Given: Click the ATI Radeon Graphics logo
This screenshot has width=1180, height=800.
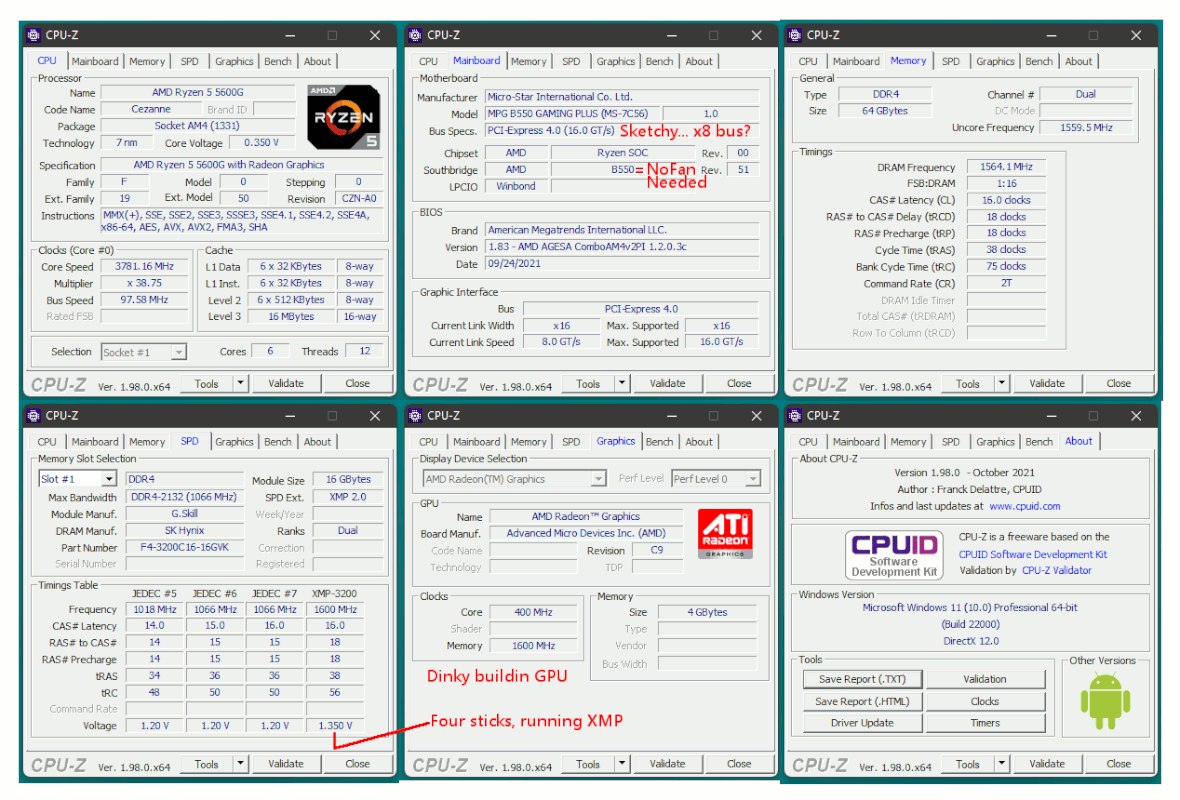Looking at the screenshot, I should point(725,534).
